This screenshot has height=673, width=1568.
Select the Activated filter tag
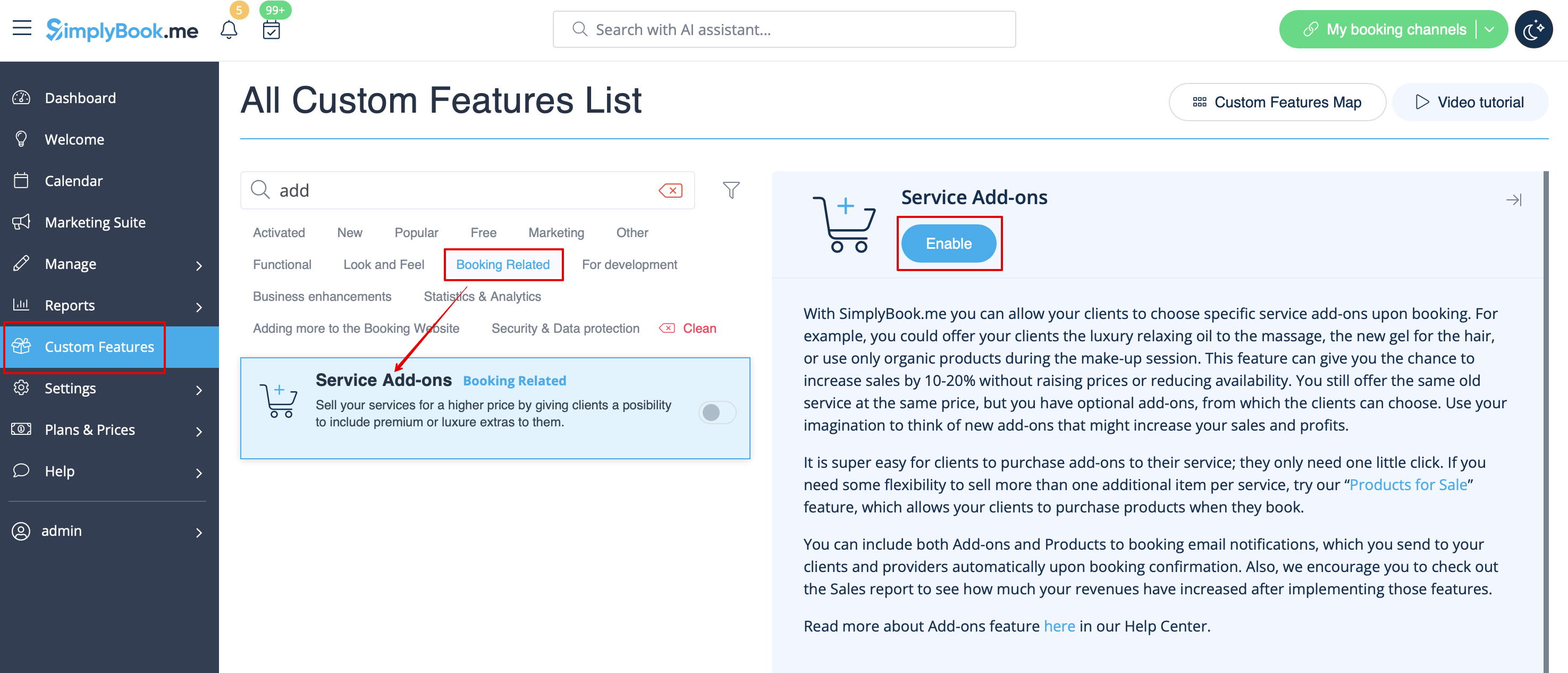[279, 233]
